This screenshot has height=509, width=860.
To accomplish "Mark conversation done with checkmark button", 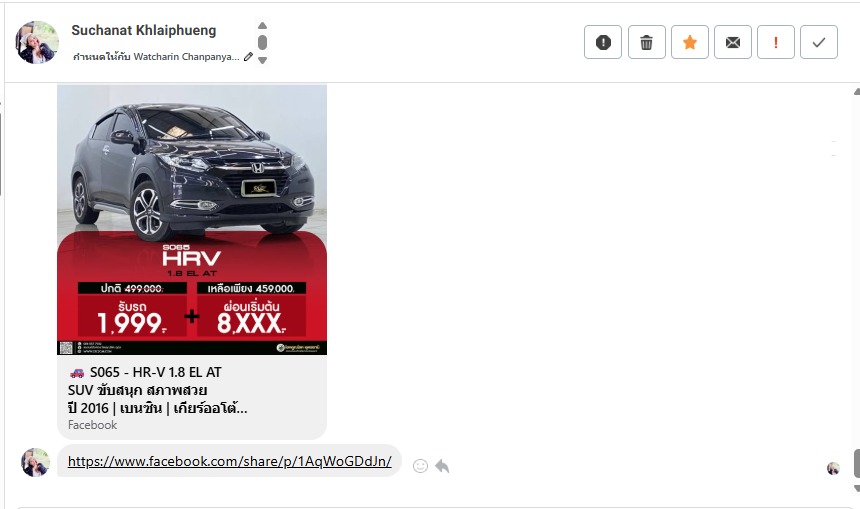I will 819,42.
